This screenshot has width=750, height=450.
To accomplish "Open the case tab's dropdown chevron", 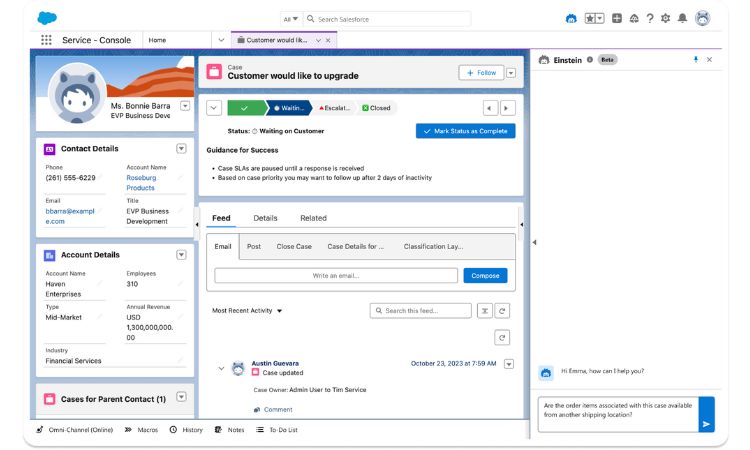I will click(x=318, y=41).
